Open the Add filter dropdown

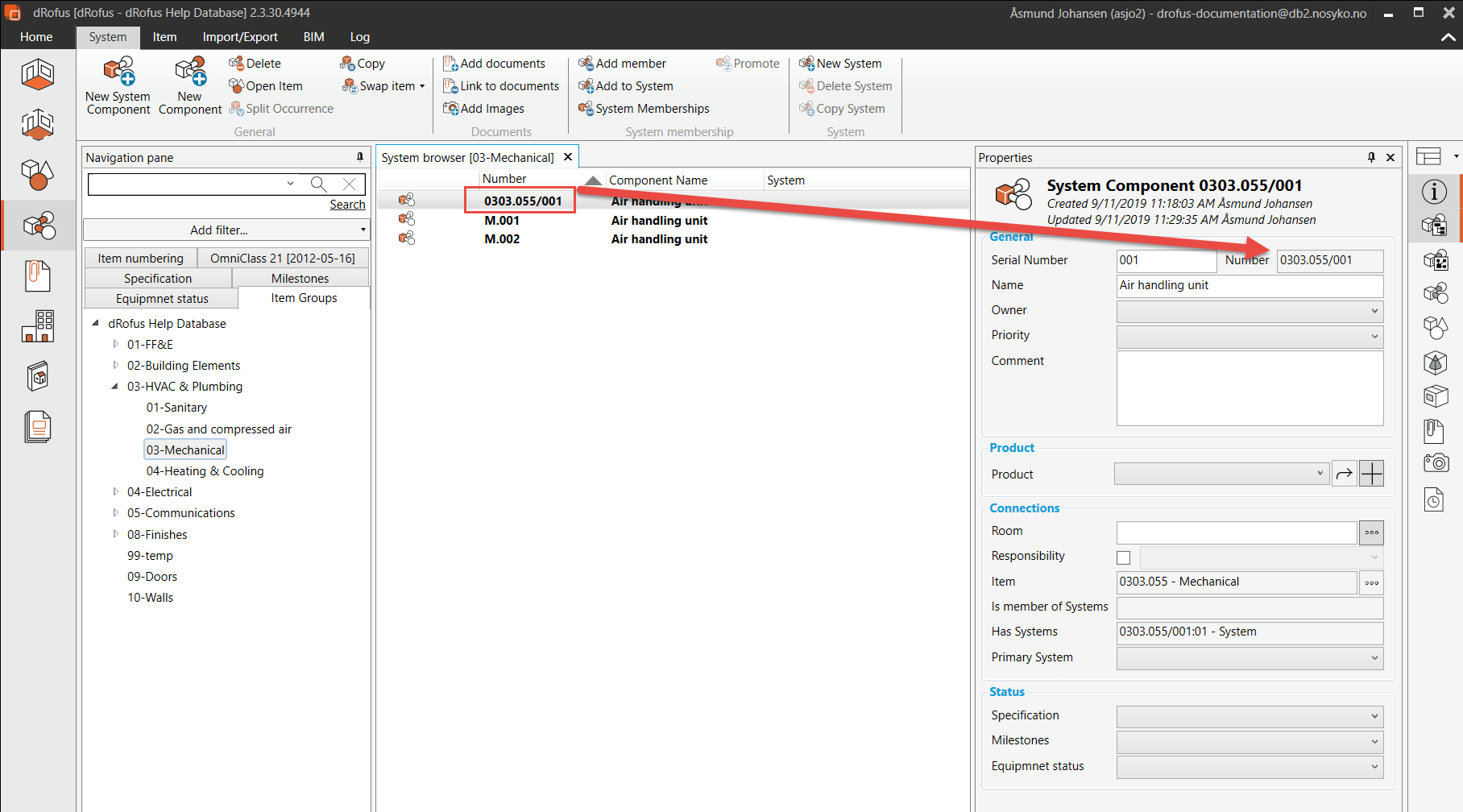coord(226,230)
